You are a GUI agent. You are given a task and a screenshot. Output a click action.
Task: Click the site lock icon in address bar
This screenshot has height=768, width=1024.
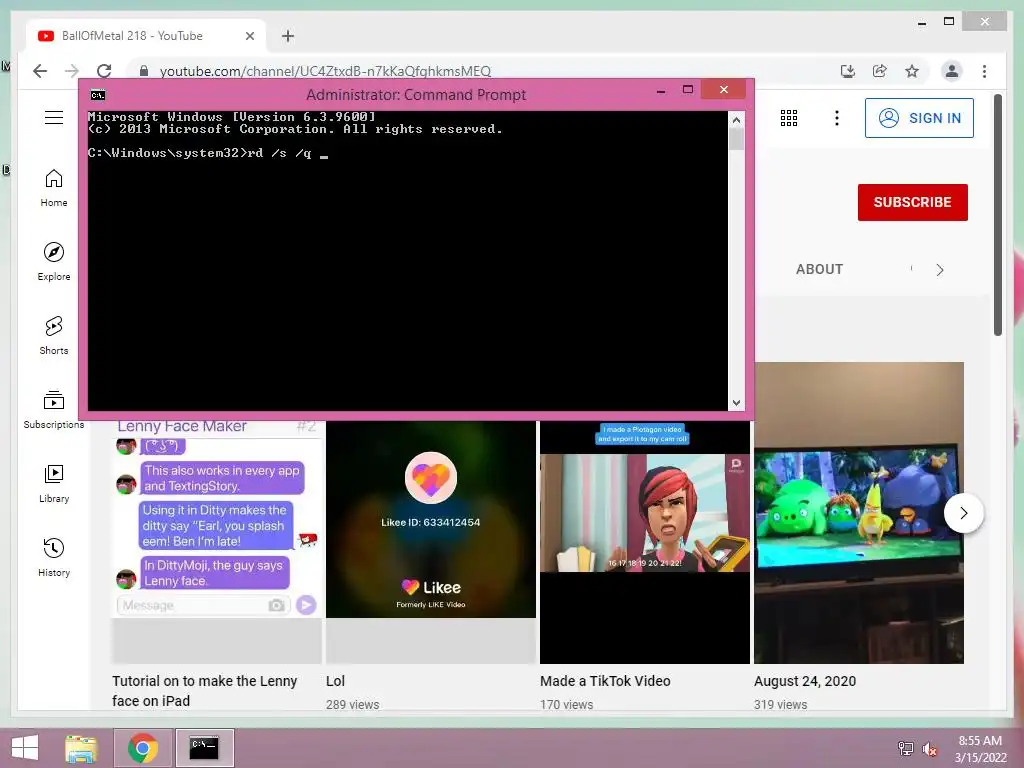(144, 71)
